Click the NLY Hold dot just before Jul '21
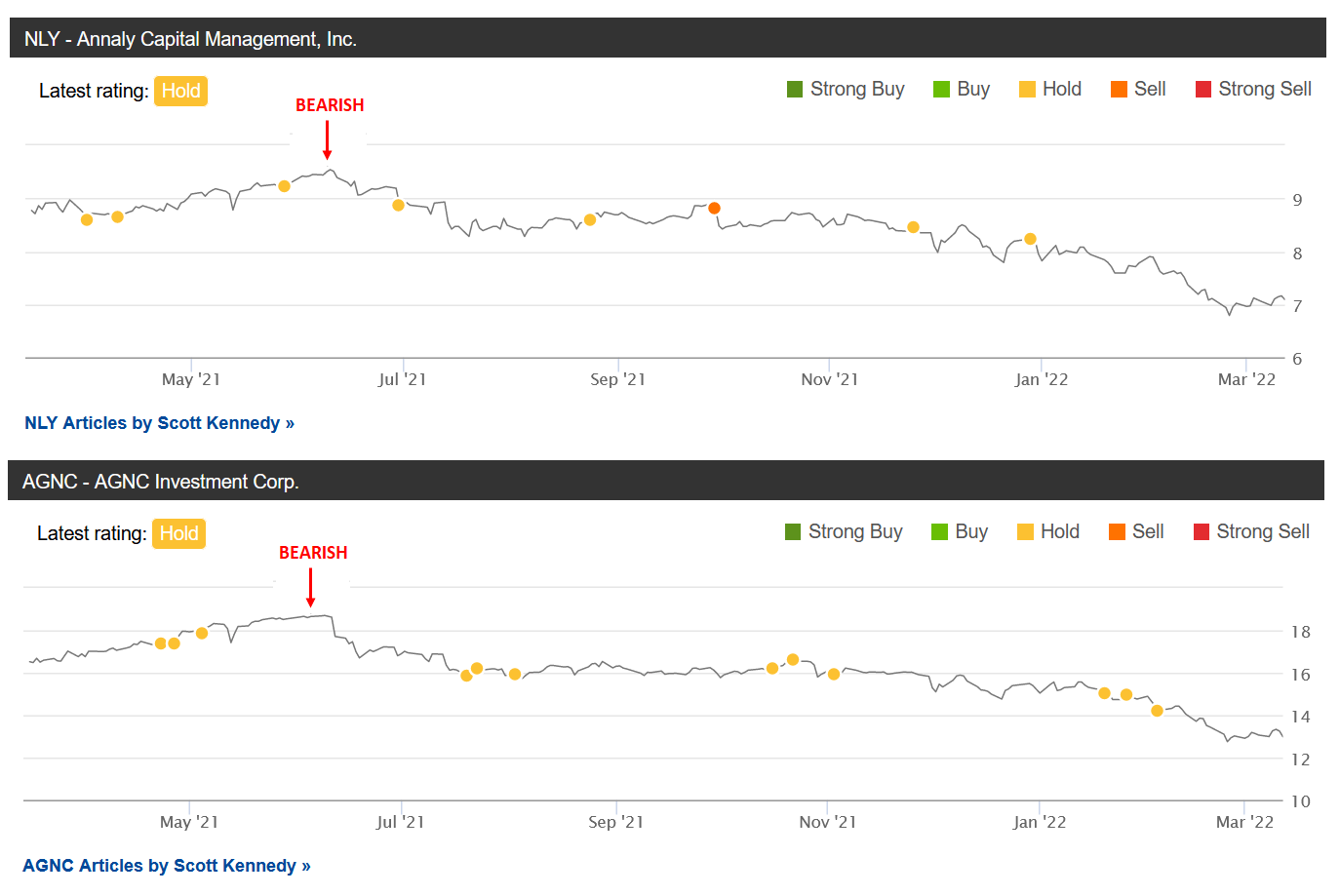The image size is (1340, 896). (x=398, y=205)
